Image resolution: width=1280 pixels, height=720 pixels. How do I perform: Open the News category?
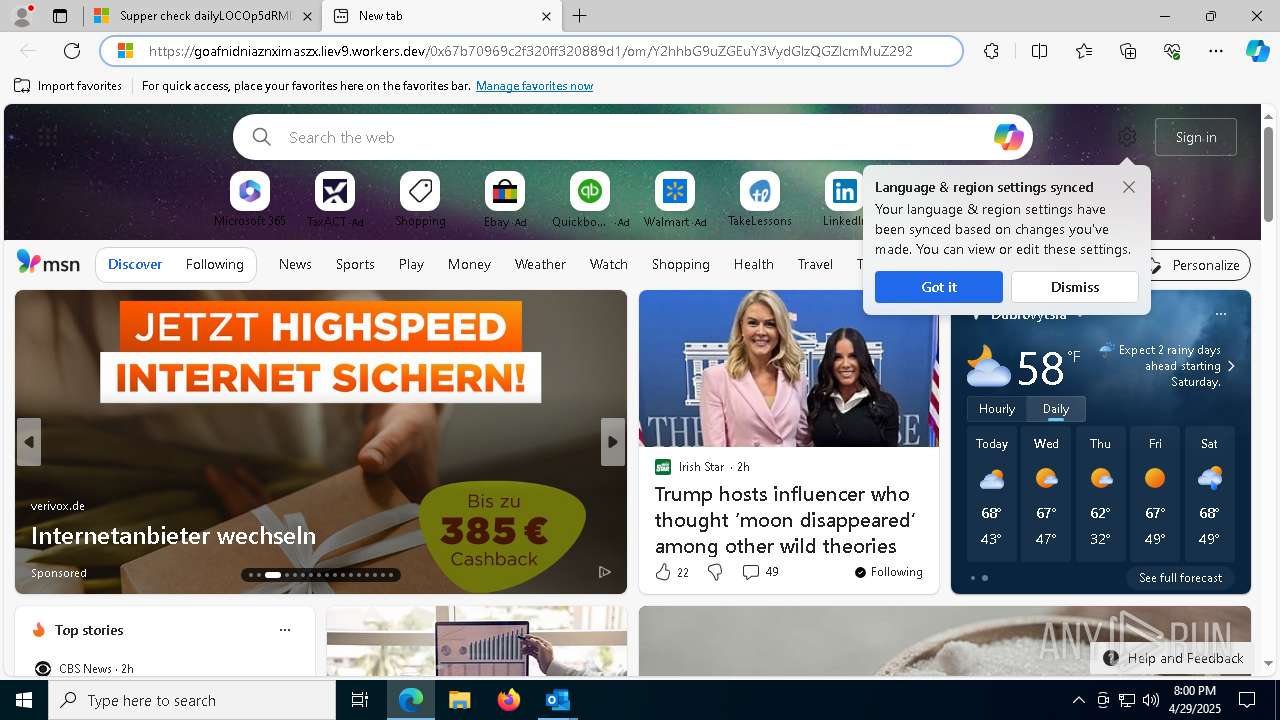tap(295, 264)
